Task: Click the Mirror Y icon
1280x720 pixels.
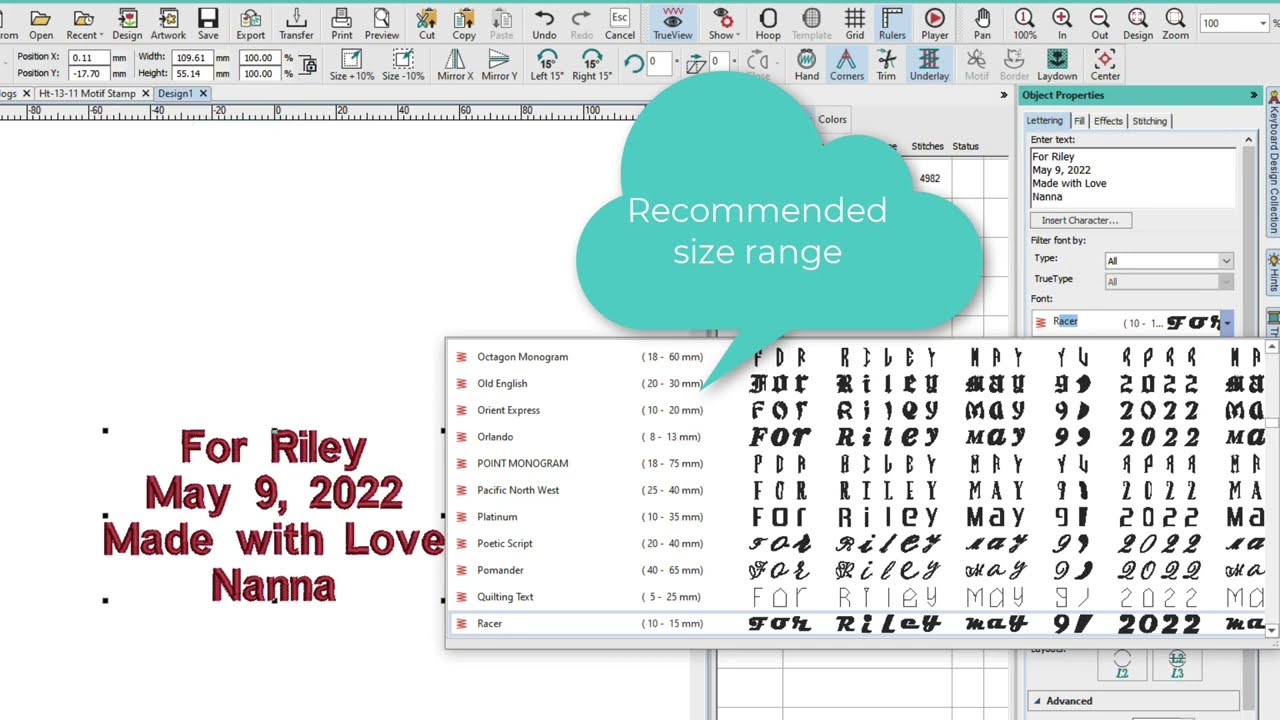Action: [499, 65]
